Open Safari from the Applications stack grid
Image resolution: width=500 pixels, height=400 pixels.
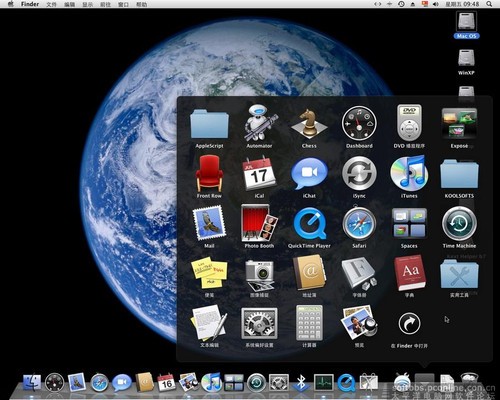click(359, 223)
